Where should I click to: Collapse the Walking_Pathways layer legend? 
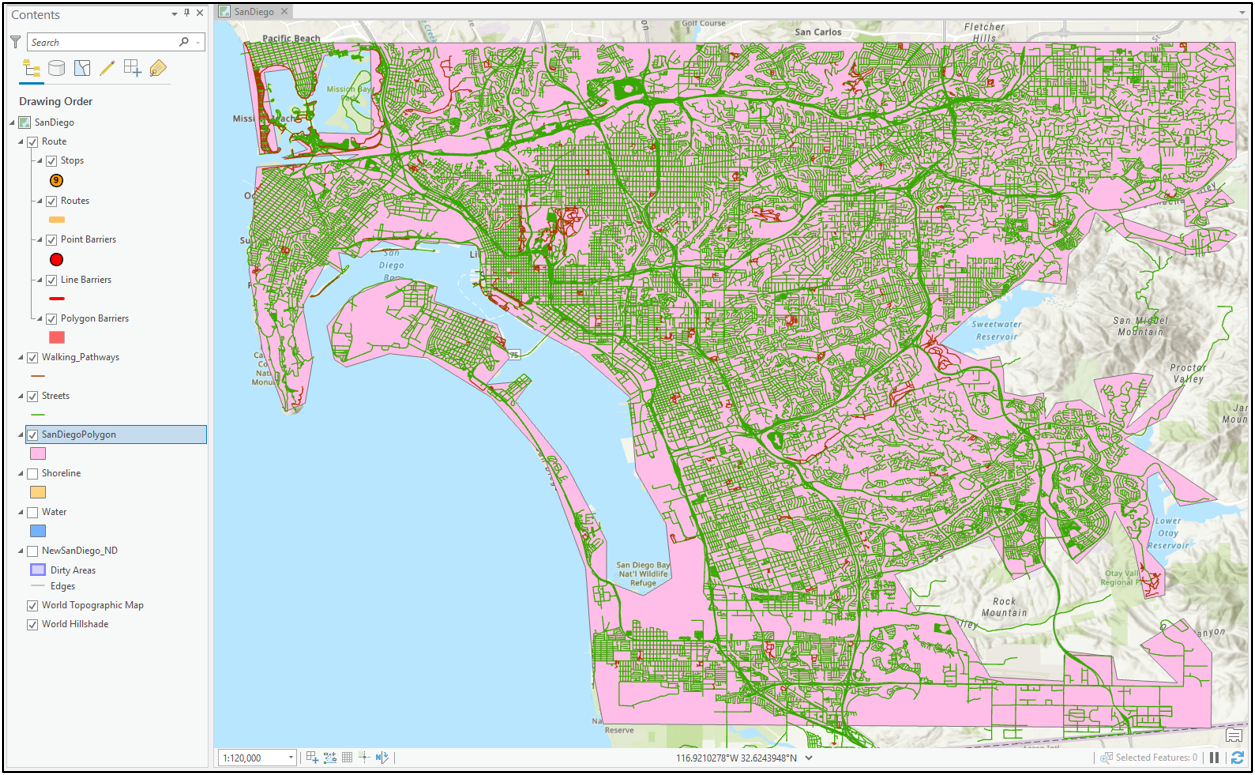tap(21, 357)
